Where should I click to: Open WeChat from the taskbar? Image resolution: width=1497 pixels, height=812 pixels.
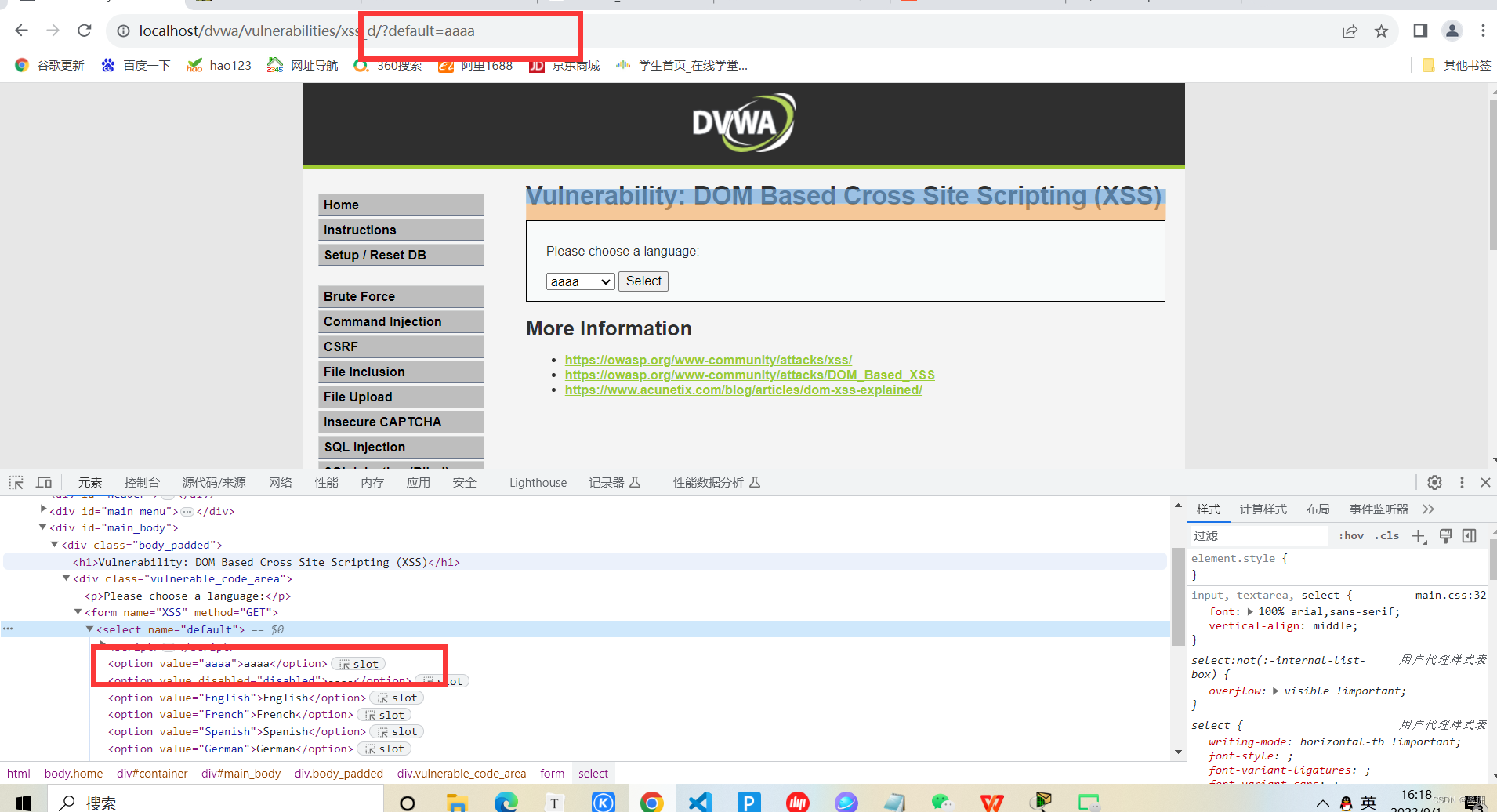[942, 802]
